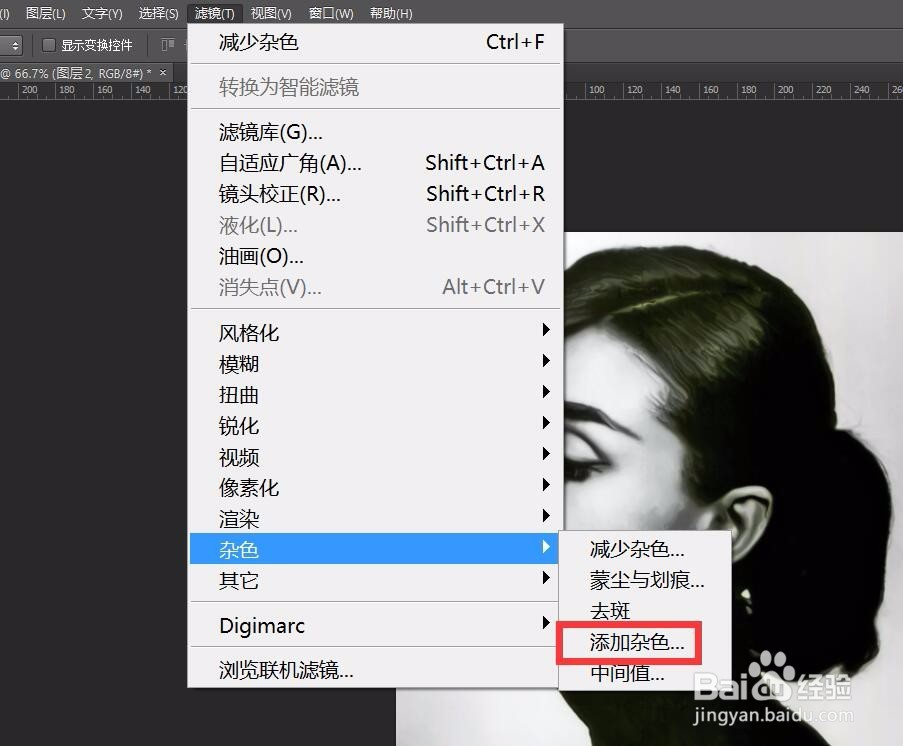Toggle the 显示变换控件 checkbox
This screenshot has width=903, height=746.
(x=49, y=45)
